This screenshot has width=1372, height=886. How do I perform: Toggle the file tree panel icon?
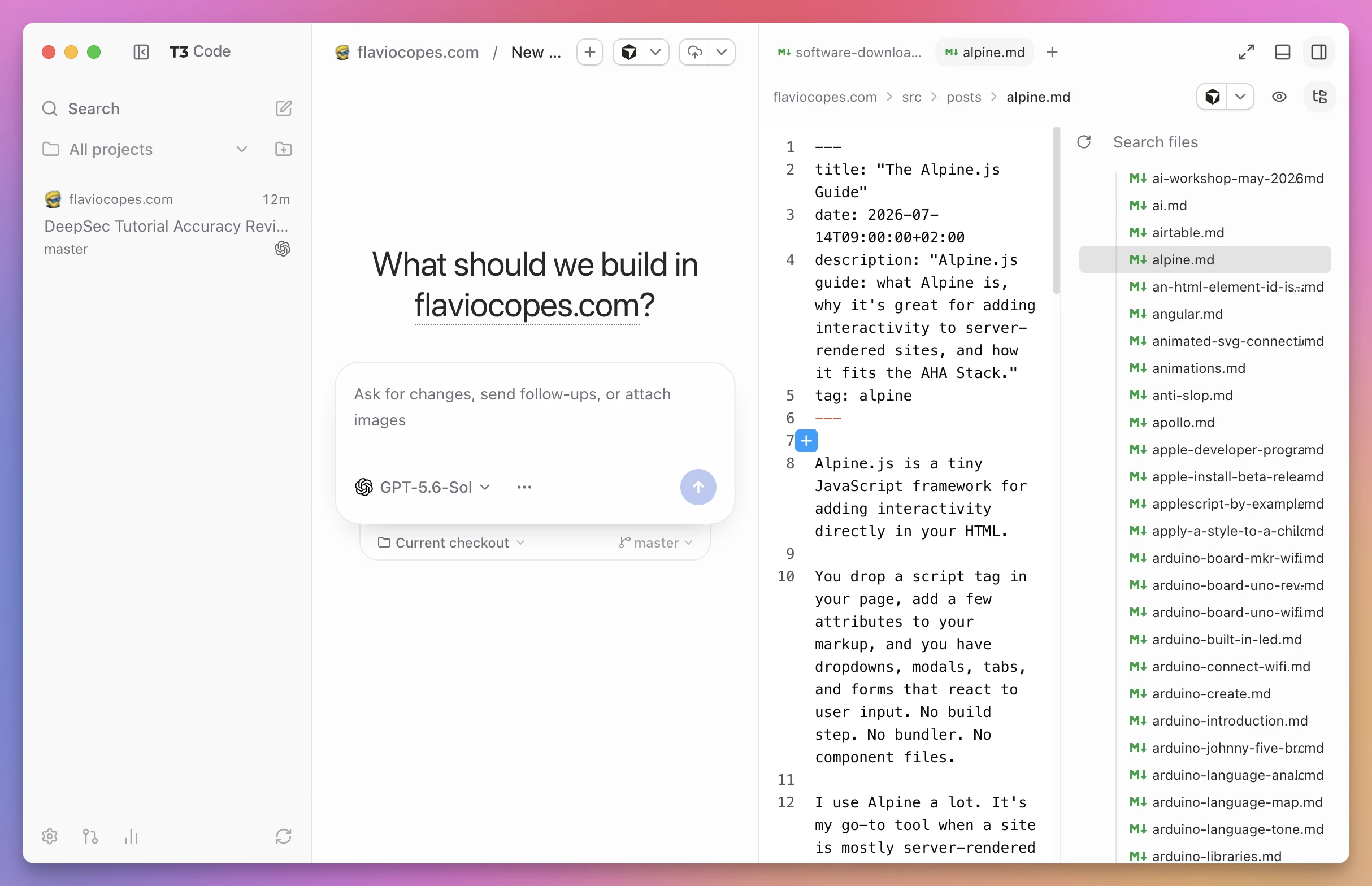point(1319,97)
